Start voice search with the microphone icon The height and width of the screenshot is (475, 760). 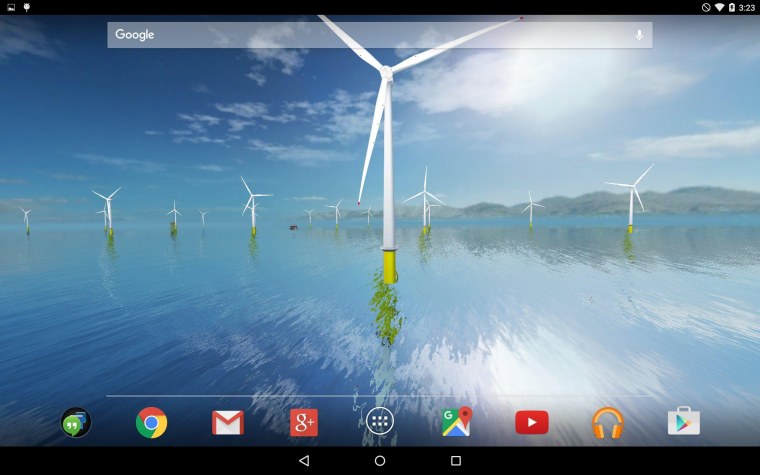(x=639, y=35)
